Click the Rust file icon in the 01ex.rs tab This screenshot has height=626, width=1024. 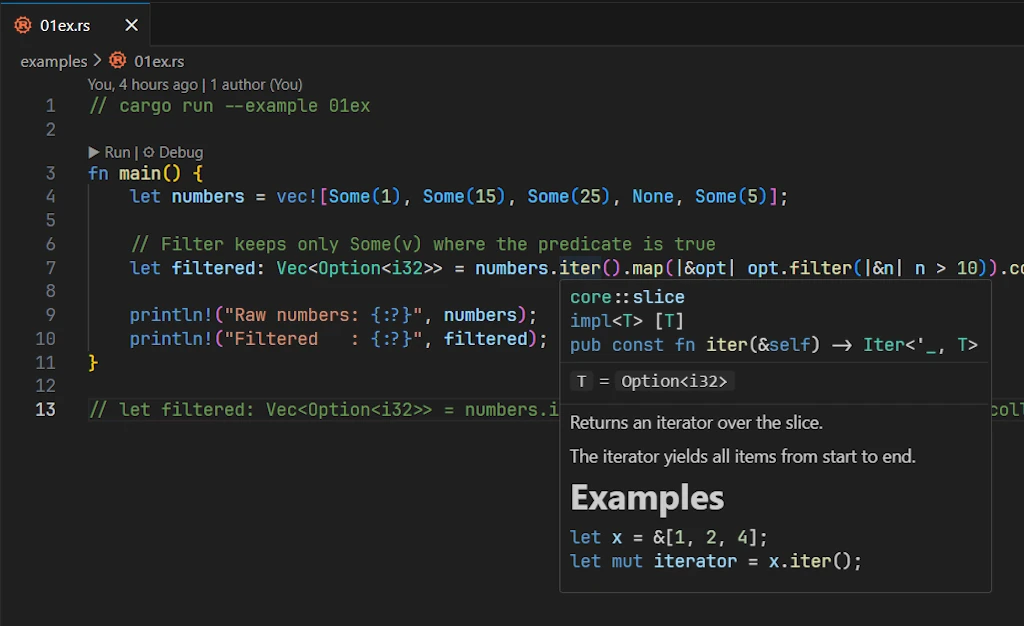pos(23,25)
